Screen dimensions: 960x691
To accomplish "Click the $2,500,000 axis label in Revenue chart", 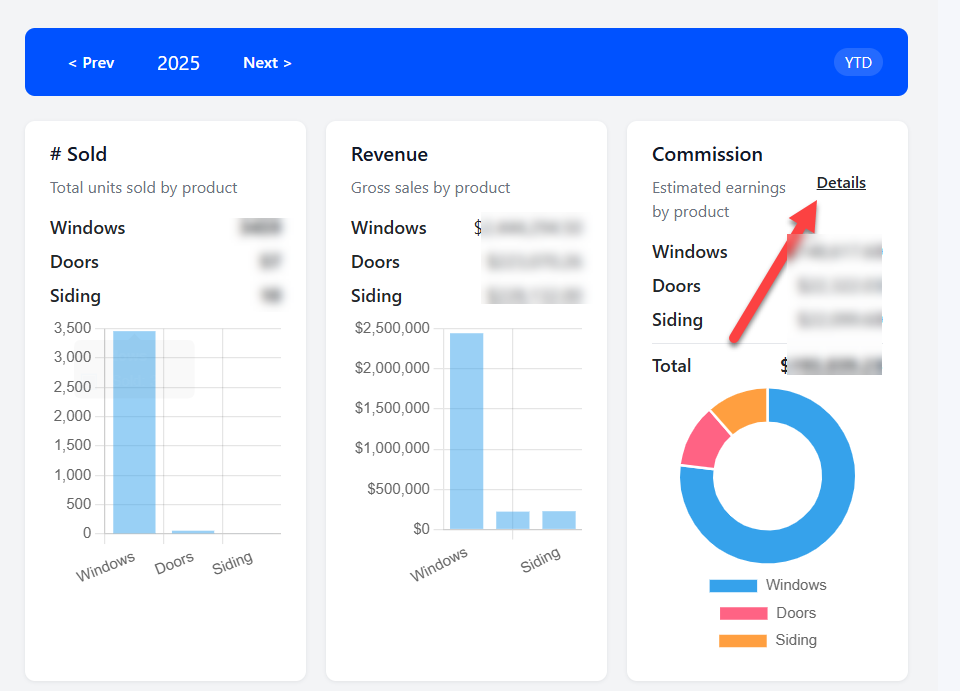I will [x=392, y=328].
